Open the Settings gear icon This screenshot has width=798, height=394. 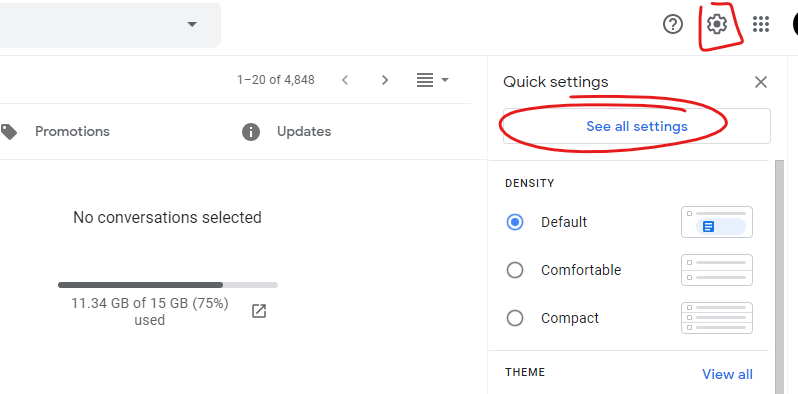tap(717, 24)
